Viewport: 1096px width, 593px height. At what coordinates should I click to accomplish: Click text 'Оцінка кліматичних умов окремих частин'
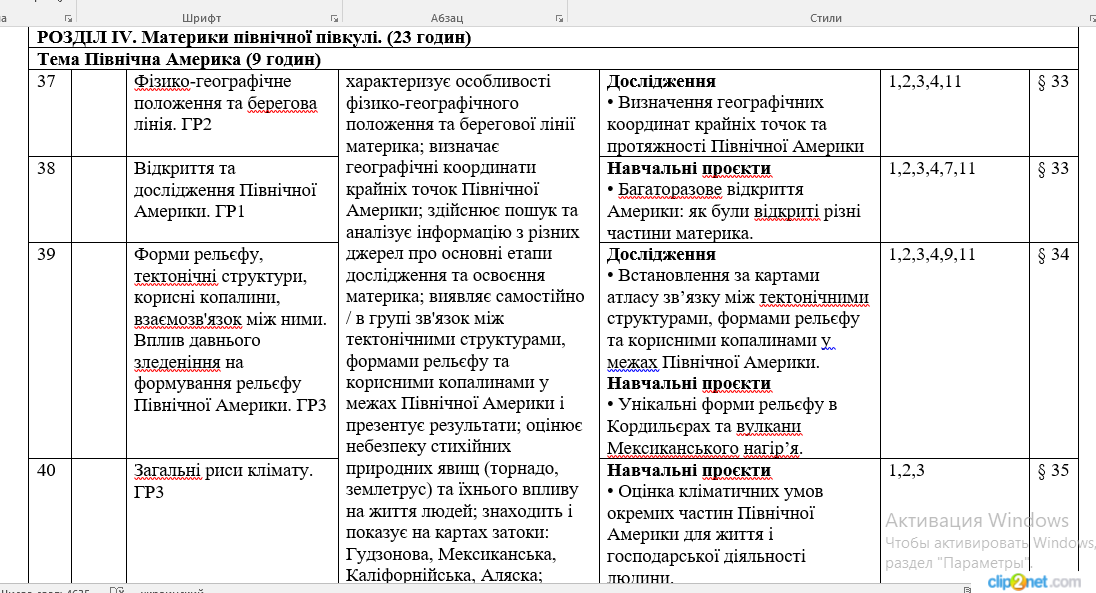[x=715, y=502]
